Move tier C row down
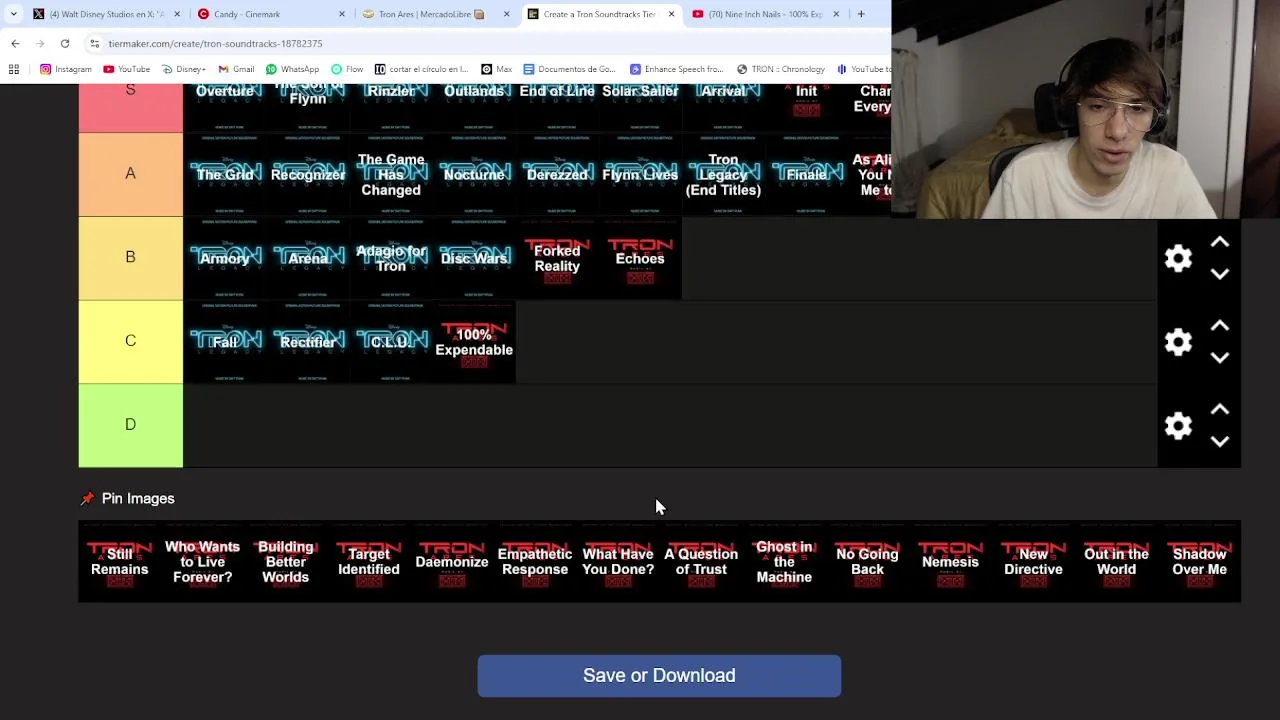The height and width of the screenshot is (720, 1280). pyautogui.click(x=1220, y=357)
